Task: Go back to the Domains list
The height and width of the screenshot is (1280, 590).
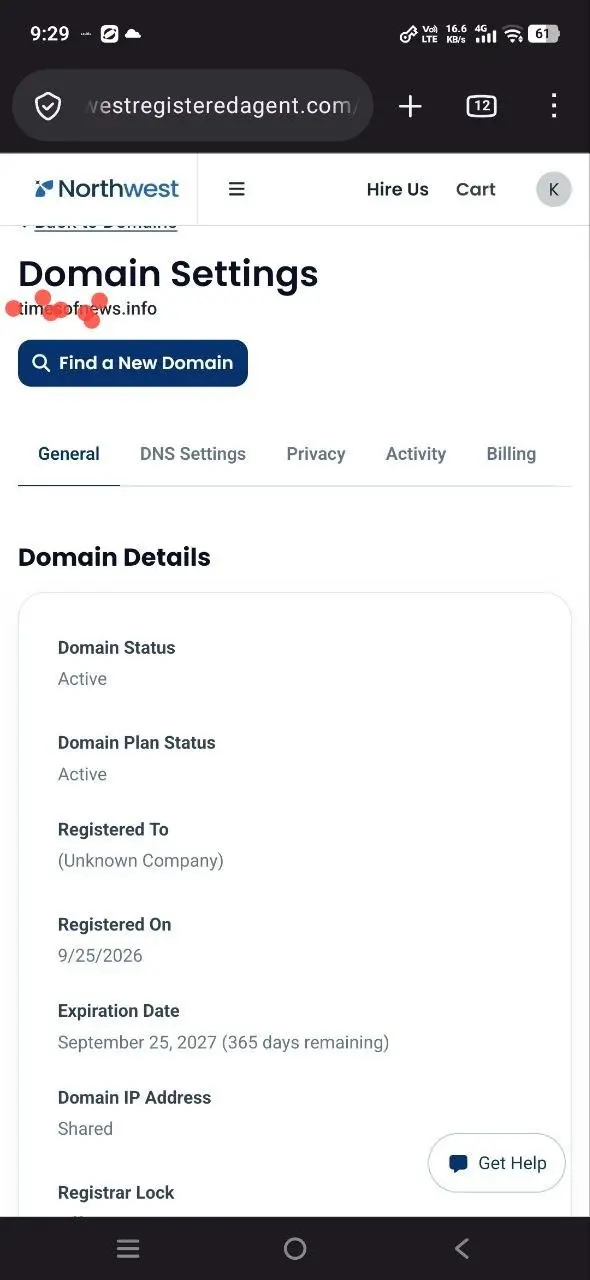Action: tap(100, 224)
